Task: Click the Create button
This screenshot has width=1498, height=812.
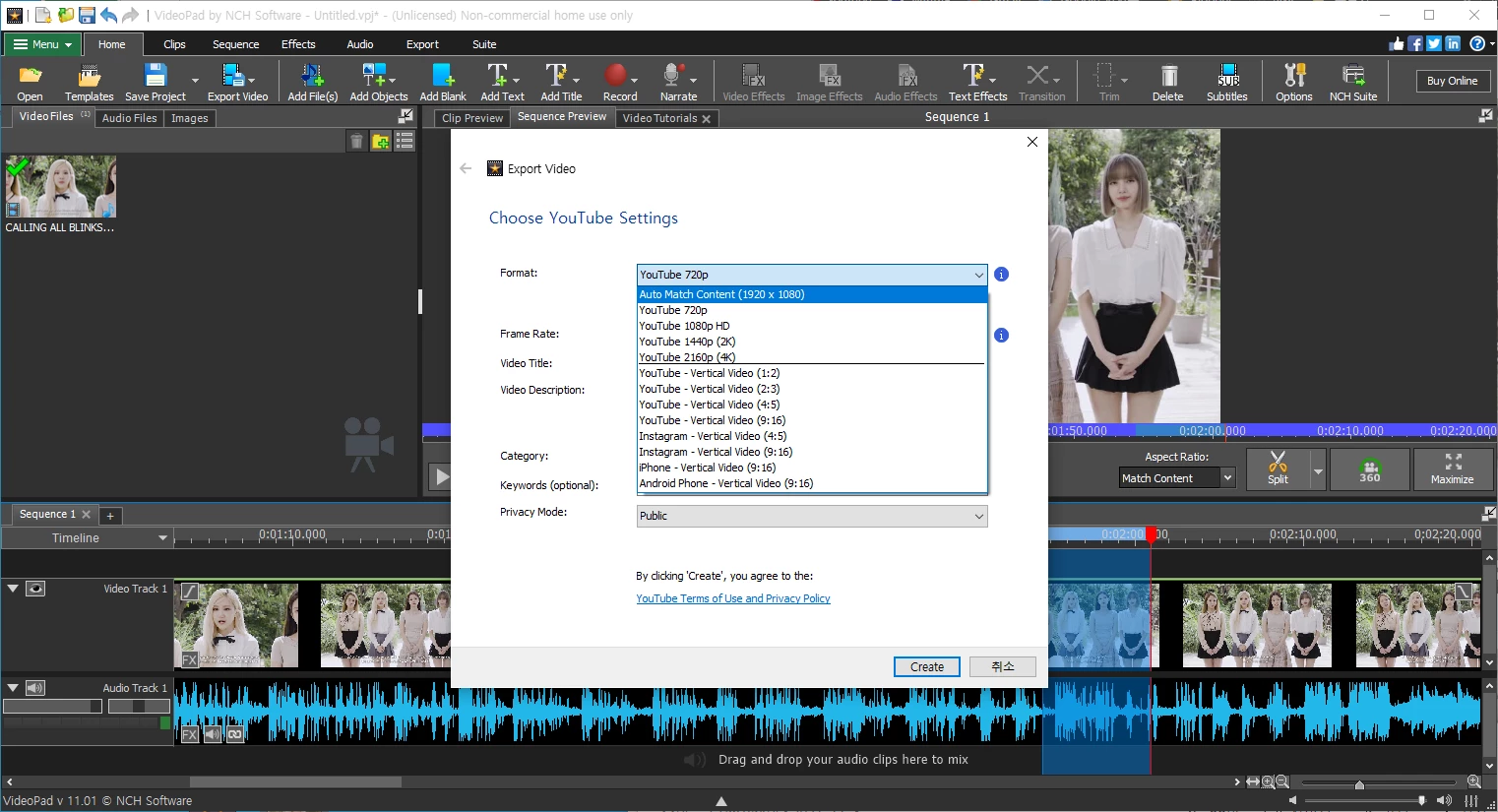Action: (x=925, y=666)
